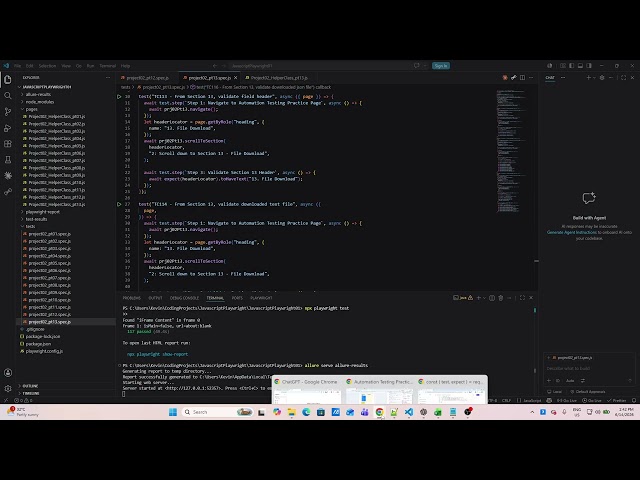This screenshot has height=480, width=640.
Task: Split the terminal
Action: point(492,298)
